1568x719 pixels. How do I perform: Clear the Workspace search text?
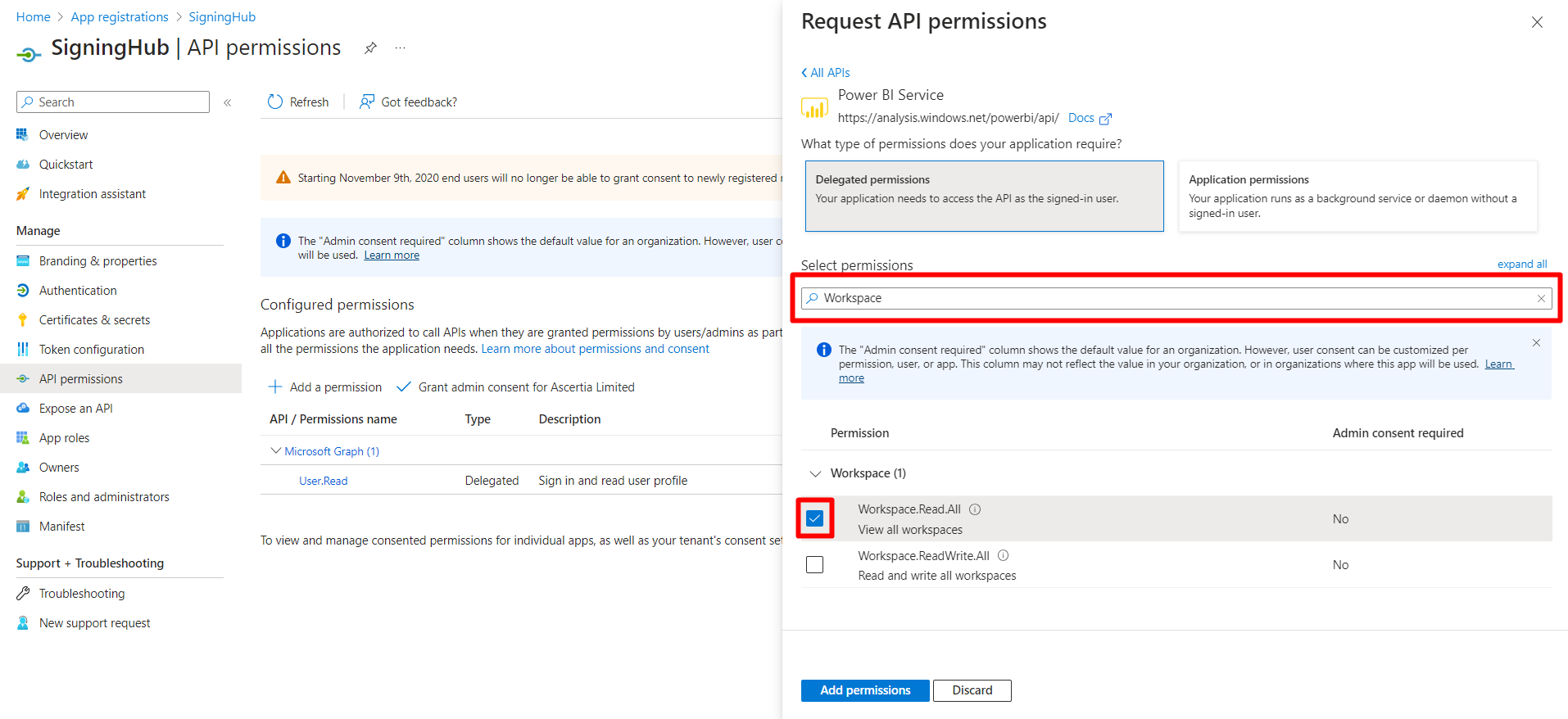click(x=1541, y=298)
